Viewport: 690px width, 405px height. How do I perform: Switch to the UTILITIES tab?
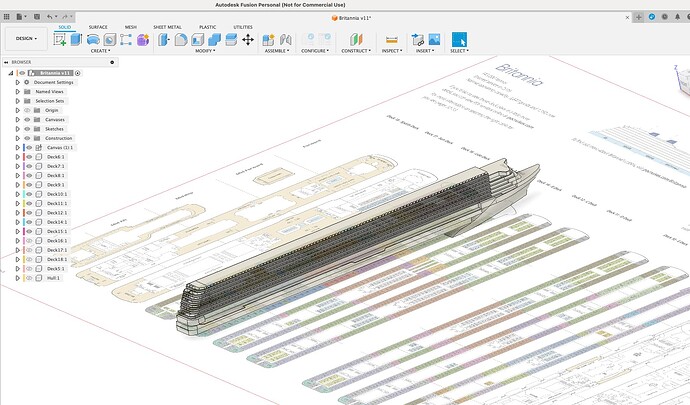point(242,27)
